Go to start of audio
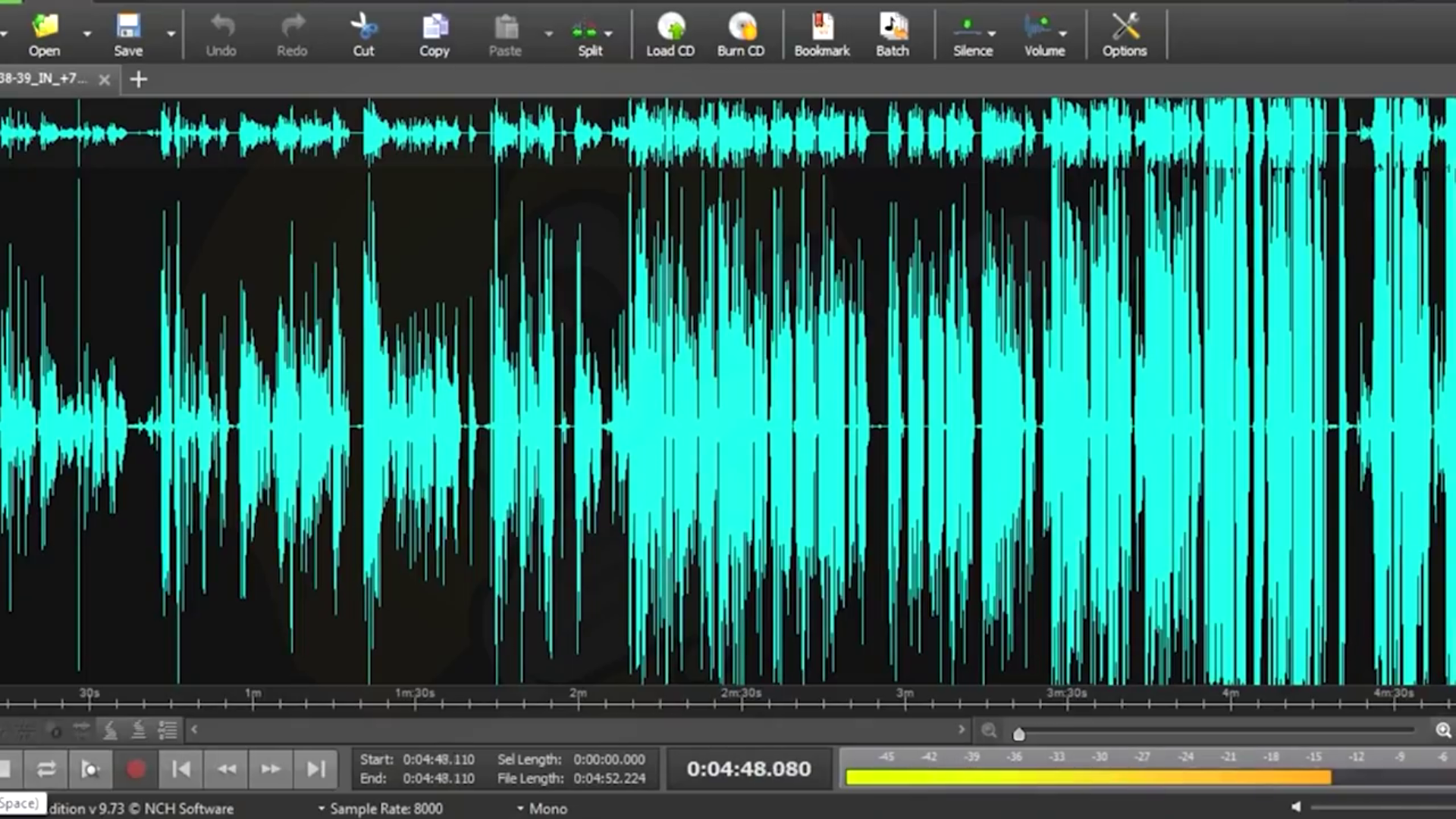Image resolution: width=1456 pixels, height=819 pixels. 181,769
